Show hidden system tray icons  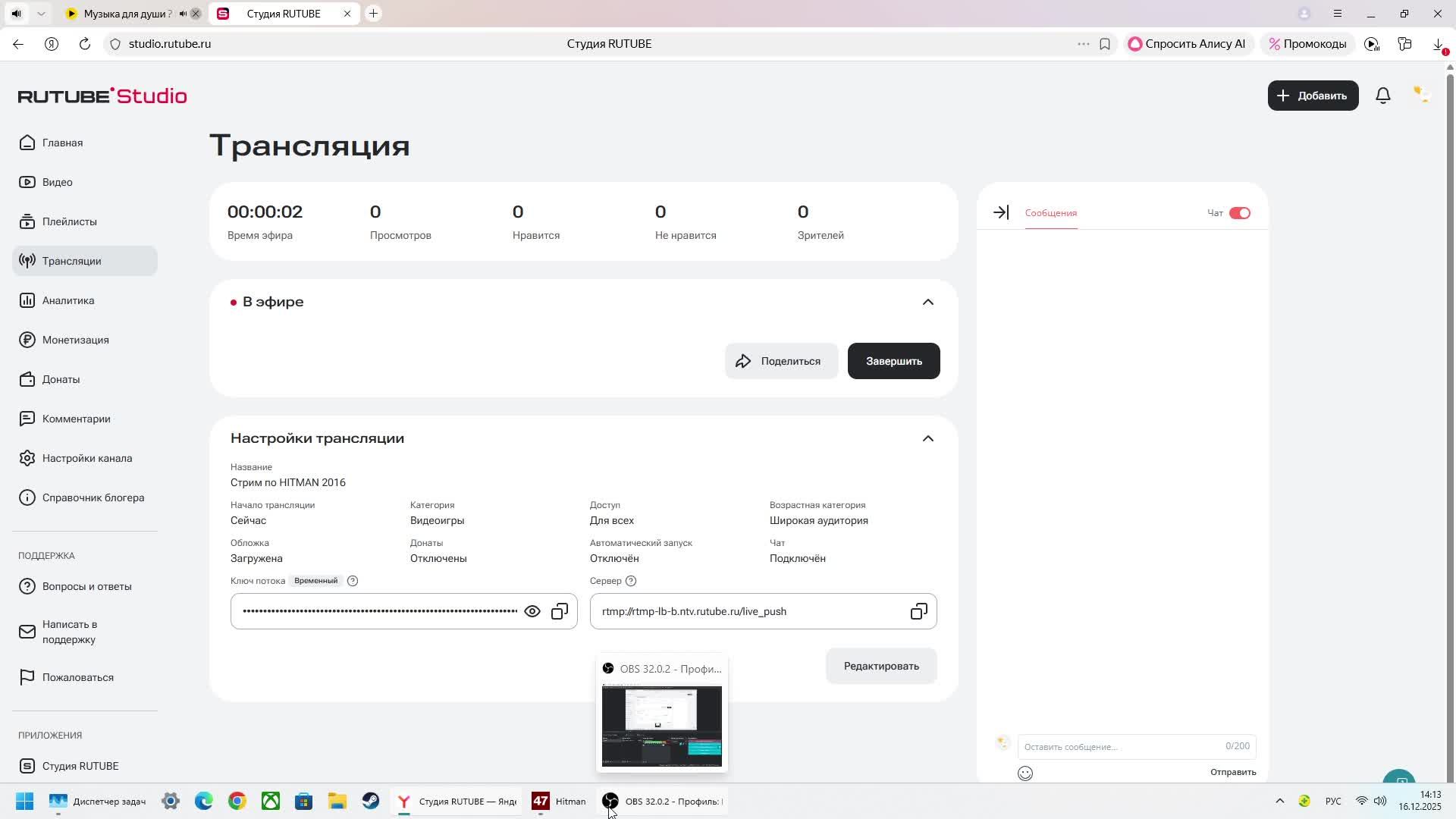coord(1279,802)
